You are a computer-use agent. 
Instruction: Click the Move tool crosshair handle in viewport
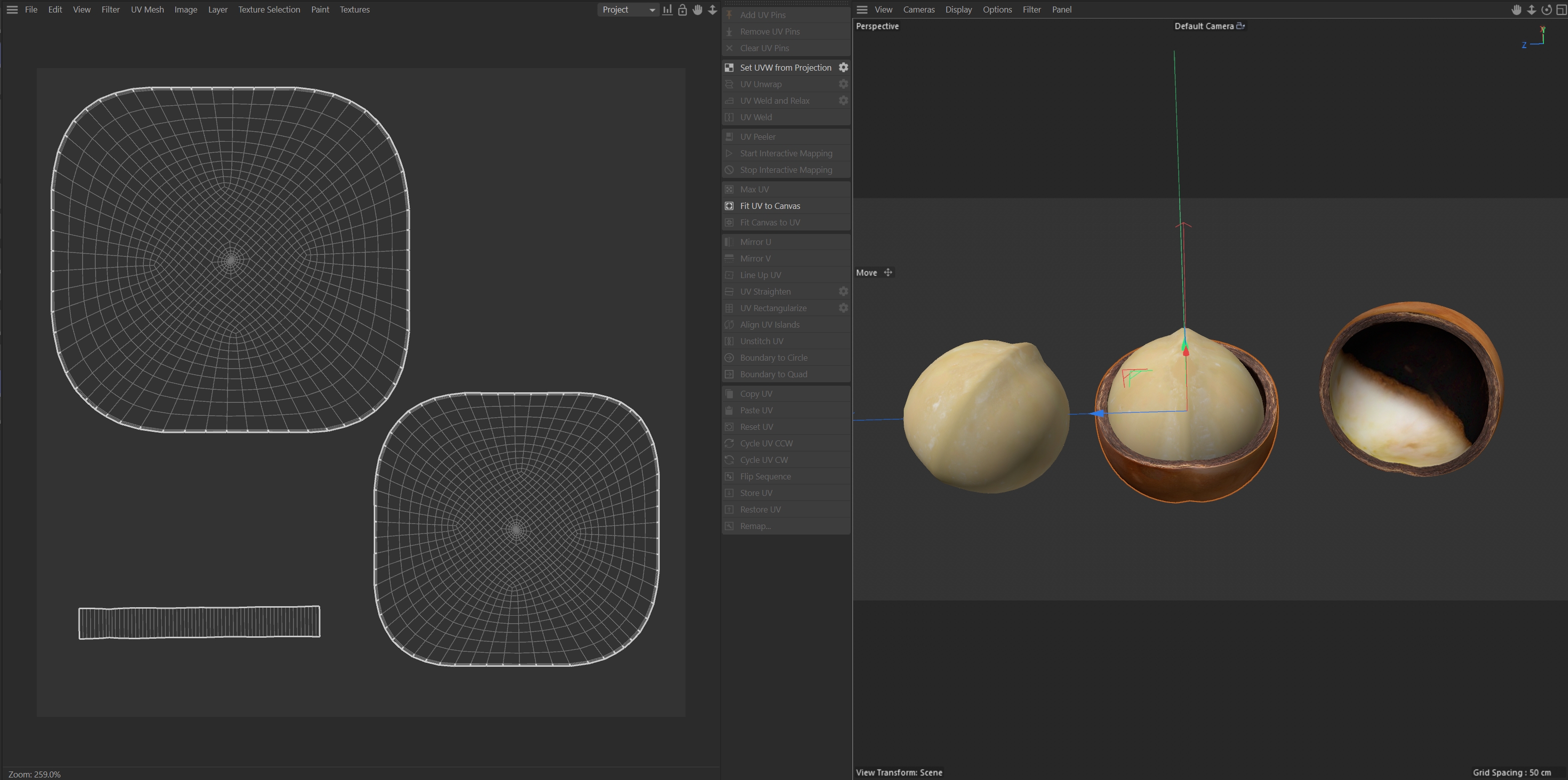point(888,273)
